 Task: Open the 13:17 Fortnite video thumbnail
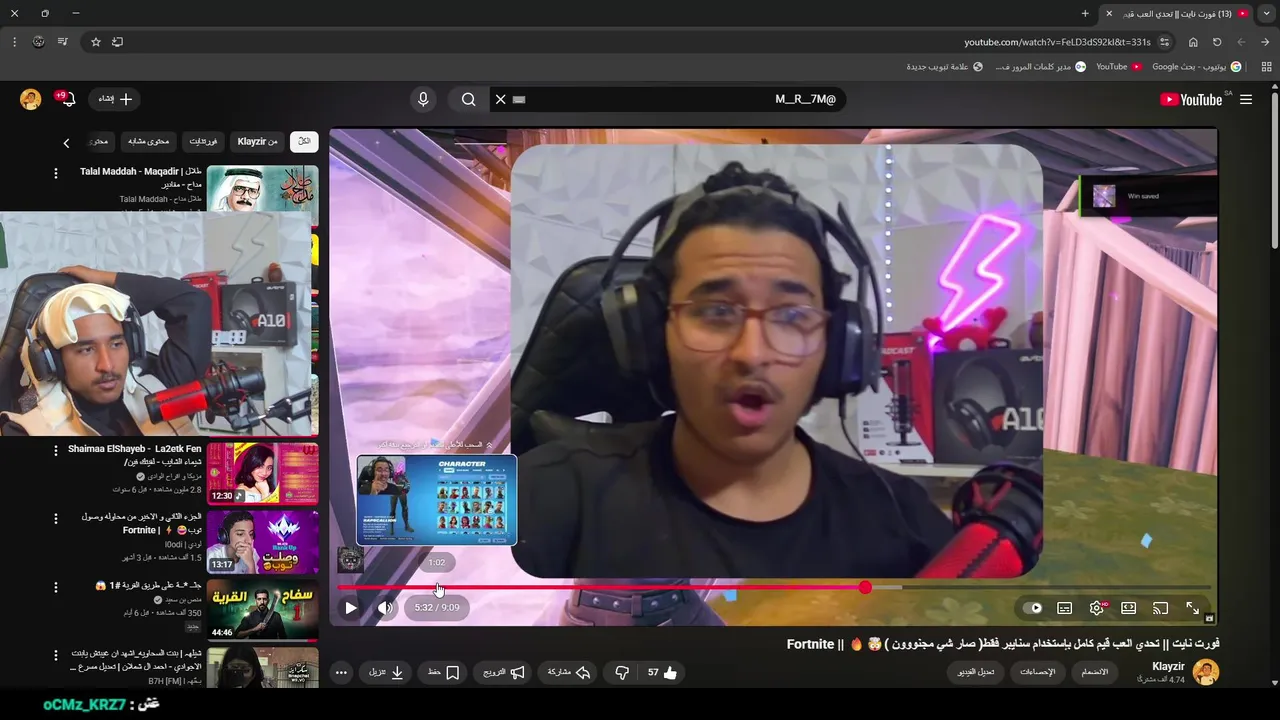click(x=262, y=541)
